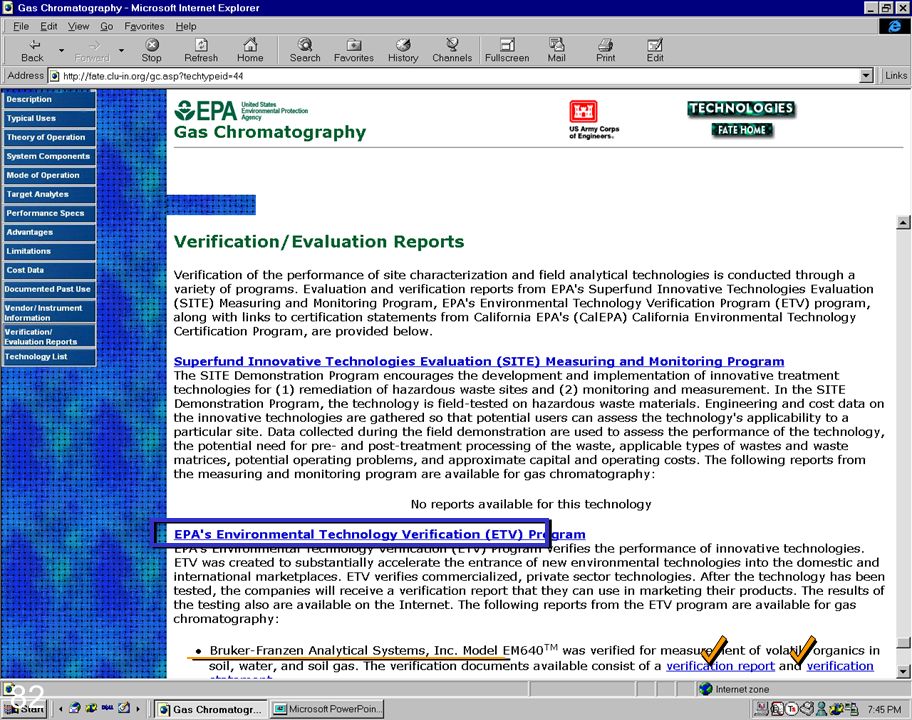Open the Windows Start button
Image resolution: width=912 pixels, height=720 pixels.
tap(24, 708)
